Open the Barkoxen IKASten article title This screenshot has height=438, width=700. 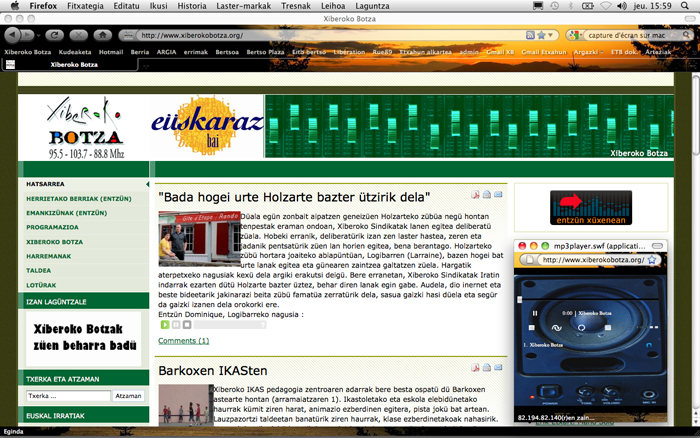pos(213,372)
